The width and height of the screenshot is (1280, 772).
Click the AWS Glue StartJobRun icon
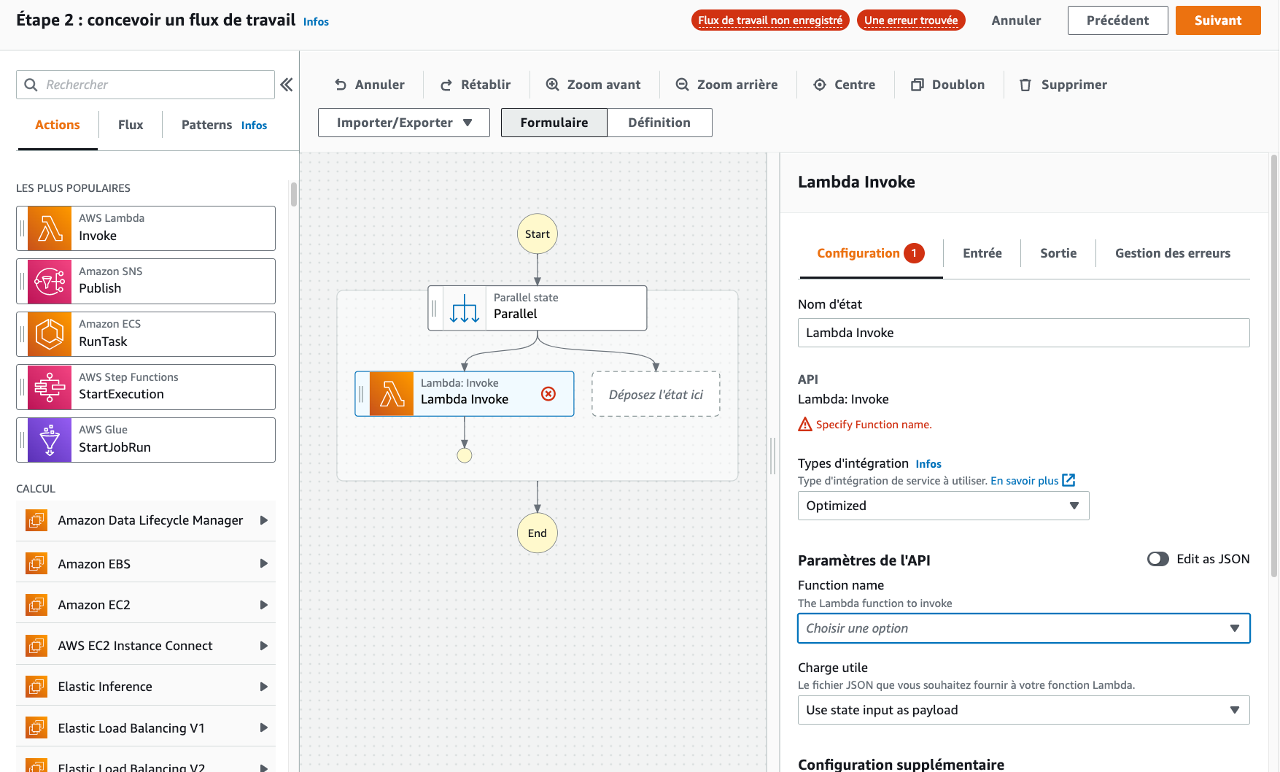(x=49, y=440)
